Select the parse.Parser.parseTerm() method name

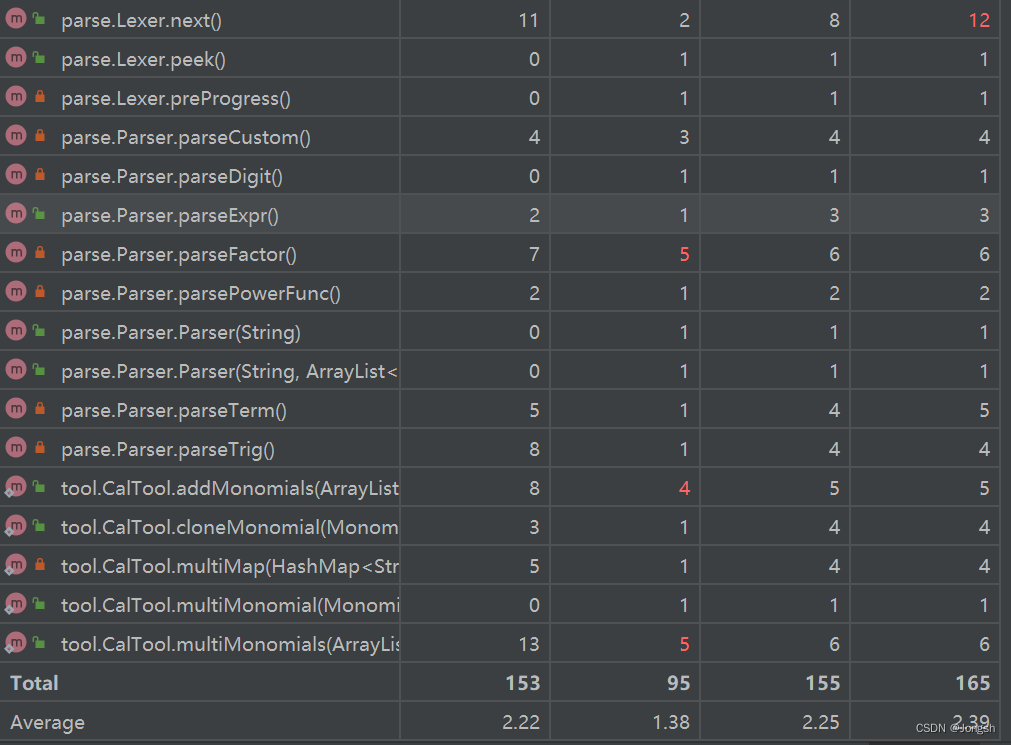pos(173,411)
